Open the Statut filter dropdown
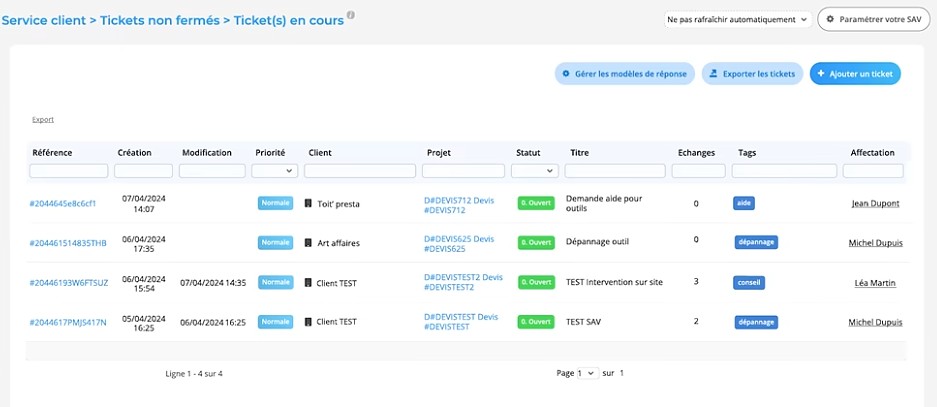This screenshot has height=407, width=937. click(534, 171)
